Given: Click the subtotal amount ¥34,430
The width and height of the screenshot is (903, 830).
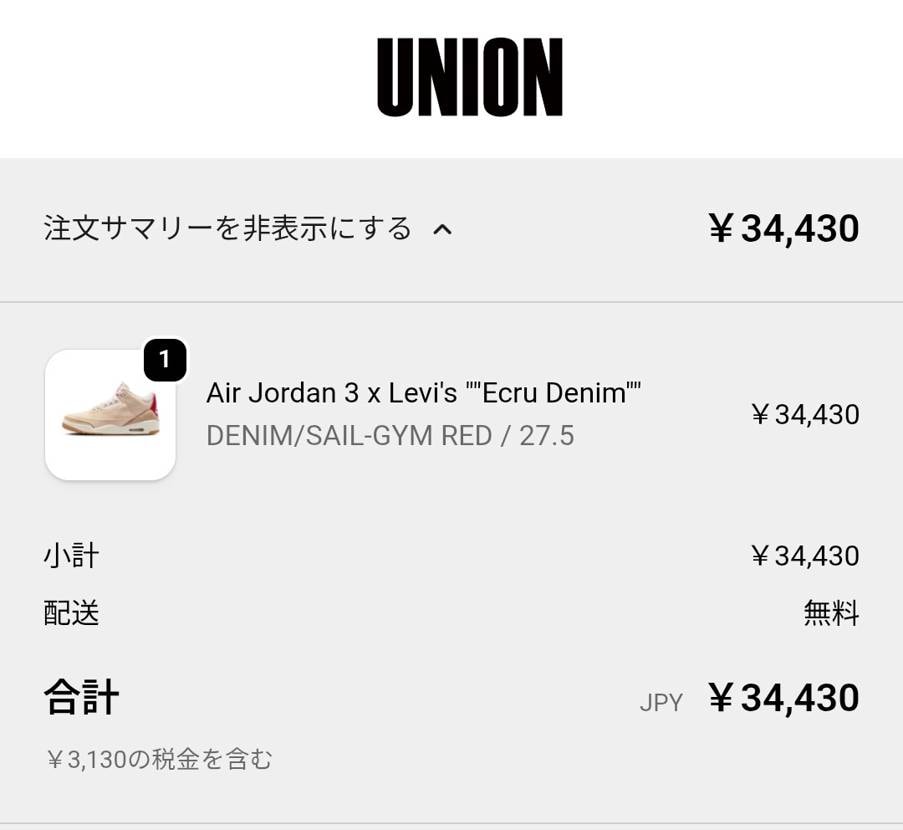Looking at the screenshot, I should click(805, 555).
